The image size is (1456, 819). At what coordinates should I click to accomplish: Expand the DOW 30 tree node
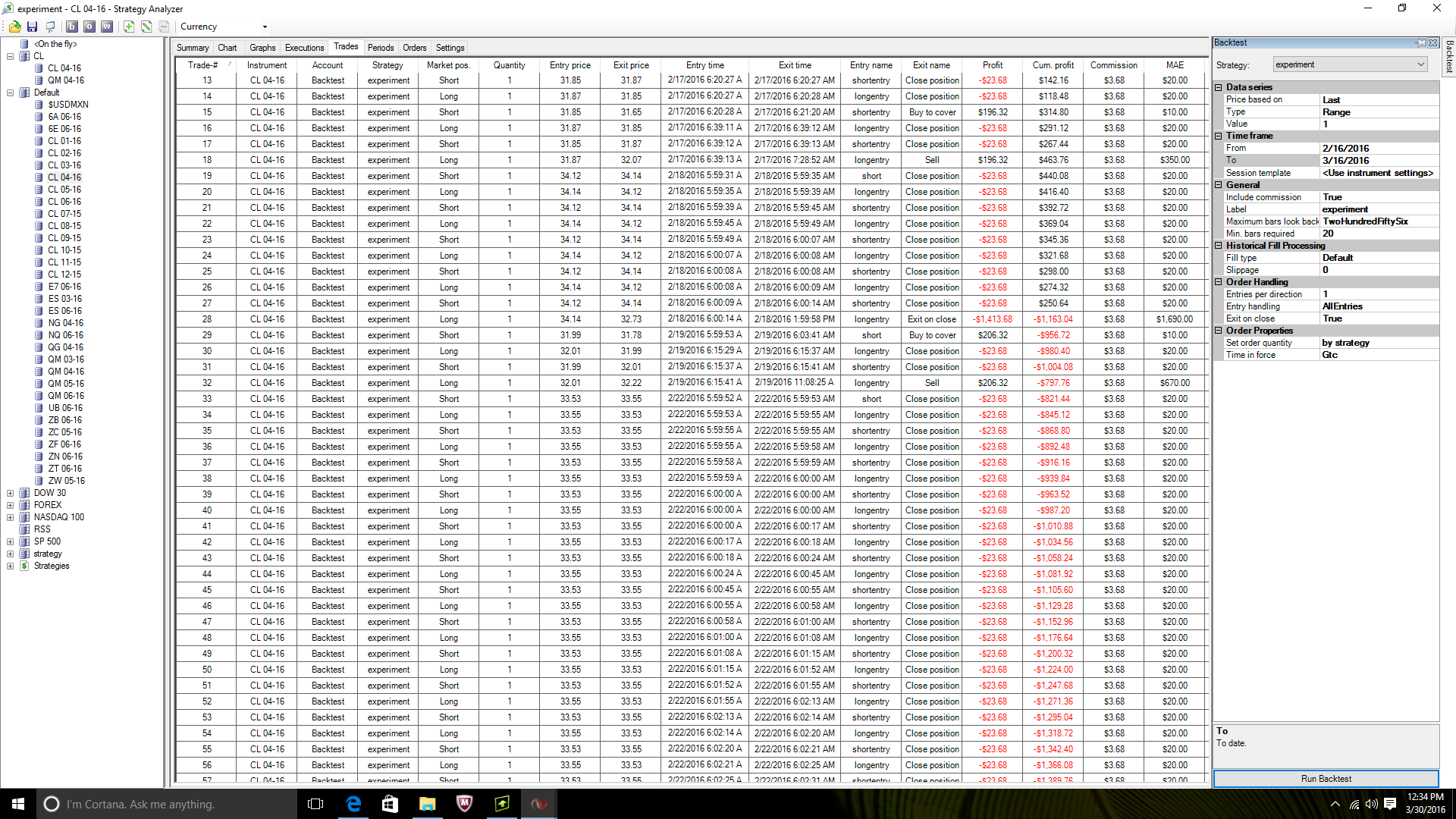[x=10, y=493]
